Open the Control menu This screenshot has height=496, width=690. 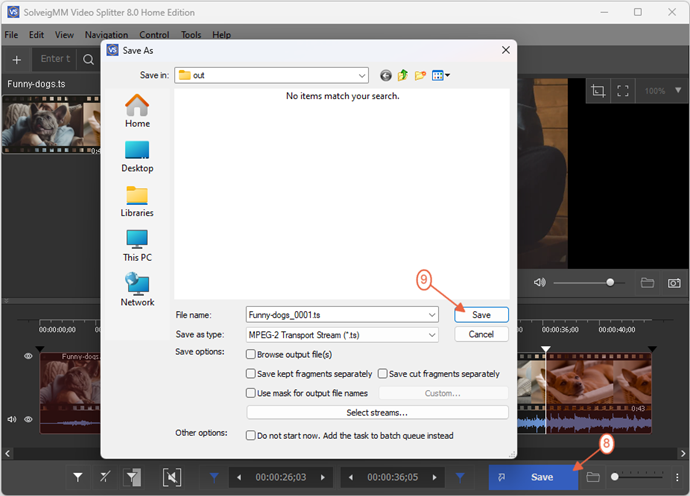154,35
